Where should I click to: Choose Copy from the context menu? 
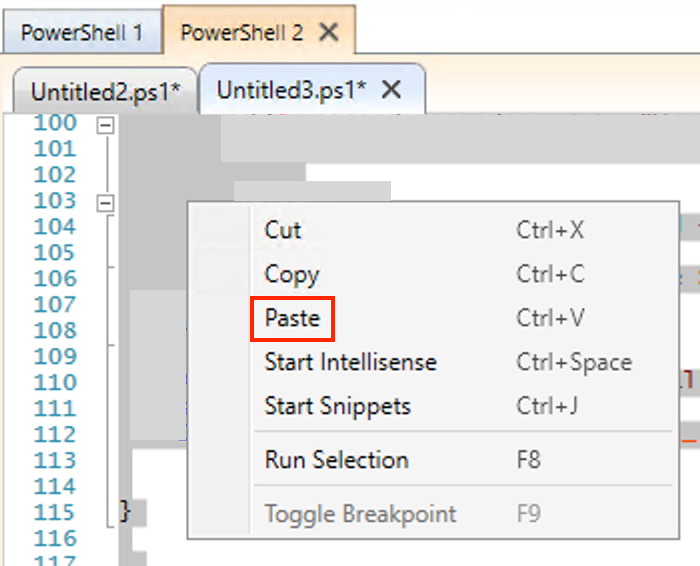[291, 274]
